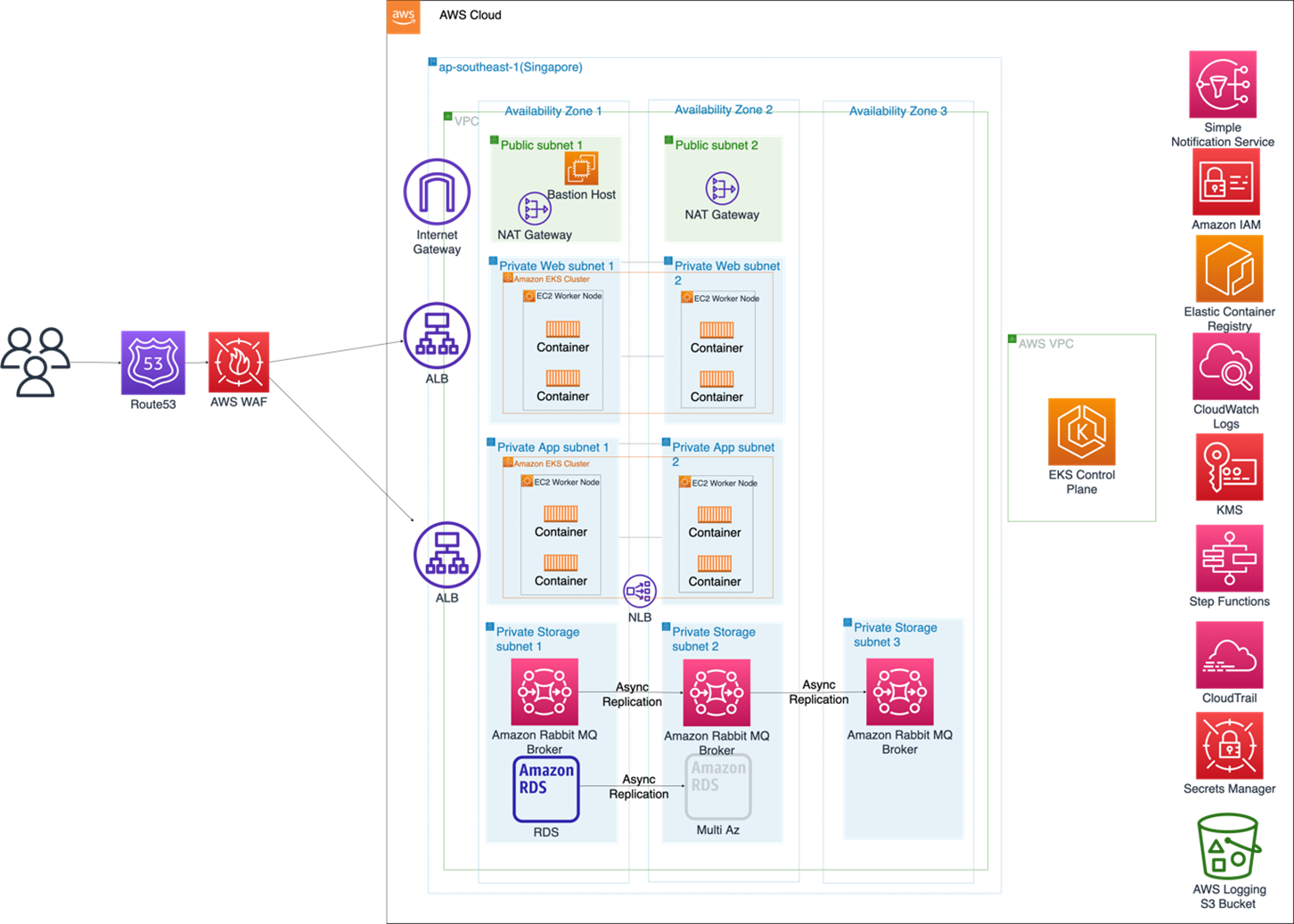Select the AWS Logging S3 Bucket icon

pyautogui.click(x=1228, y=846)
